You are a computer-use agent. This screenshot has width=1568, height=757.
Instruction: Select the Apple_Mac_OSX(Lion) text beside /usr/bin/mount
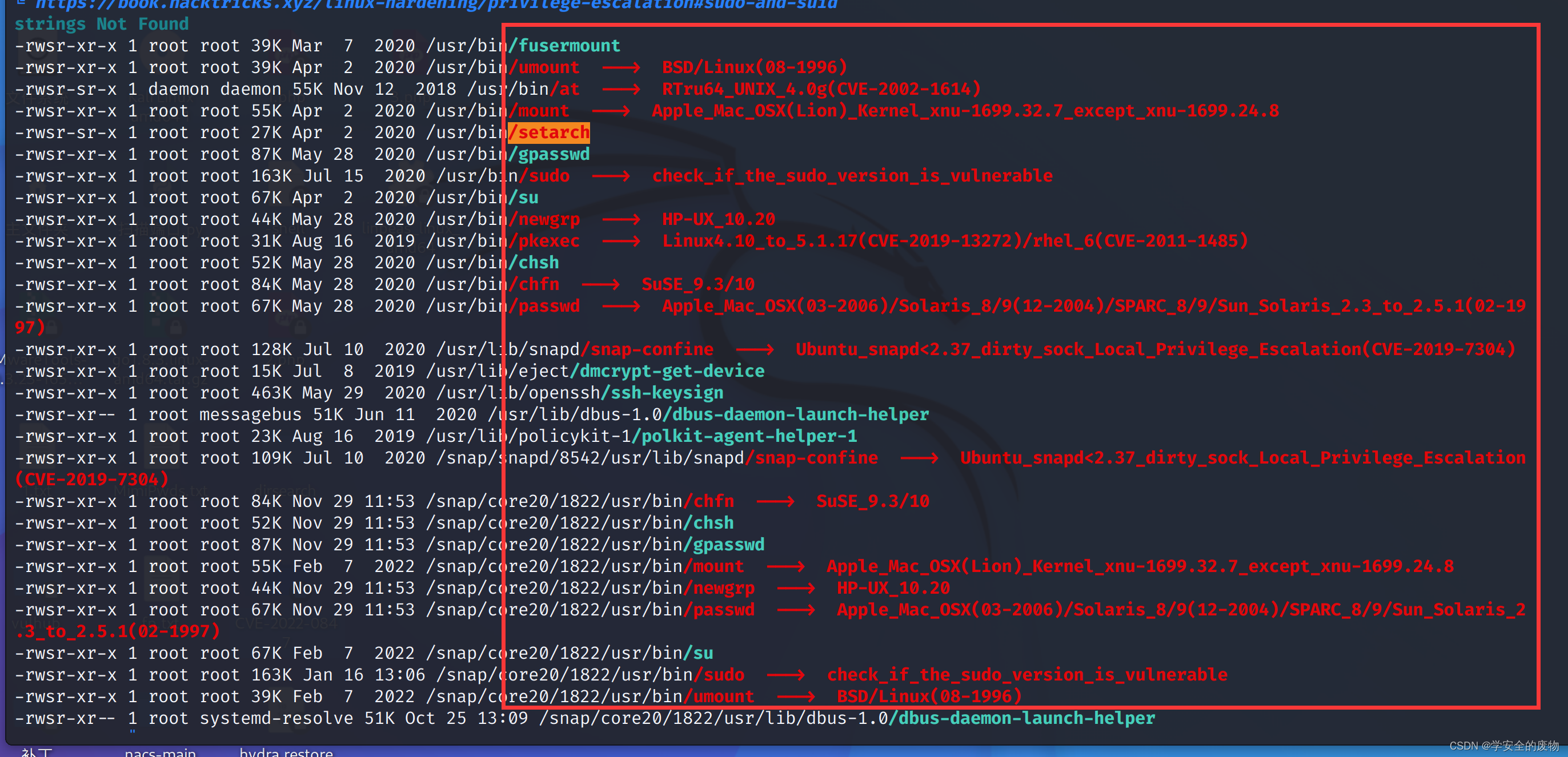[965, 111]
